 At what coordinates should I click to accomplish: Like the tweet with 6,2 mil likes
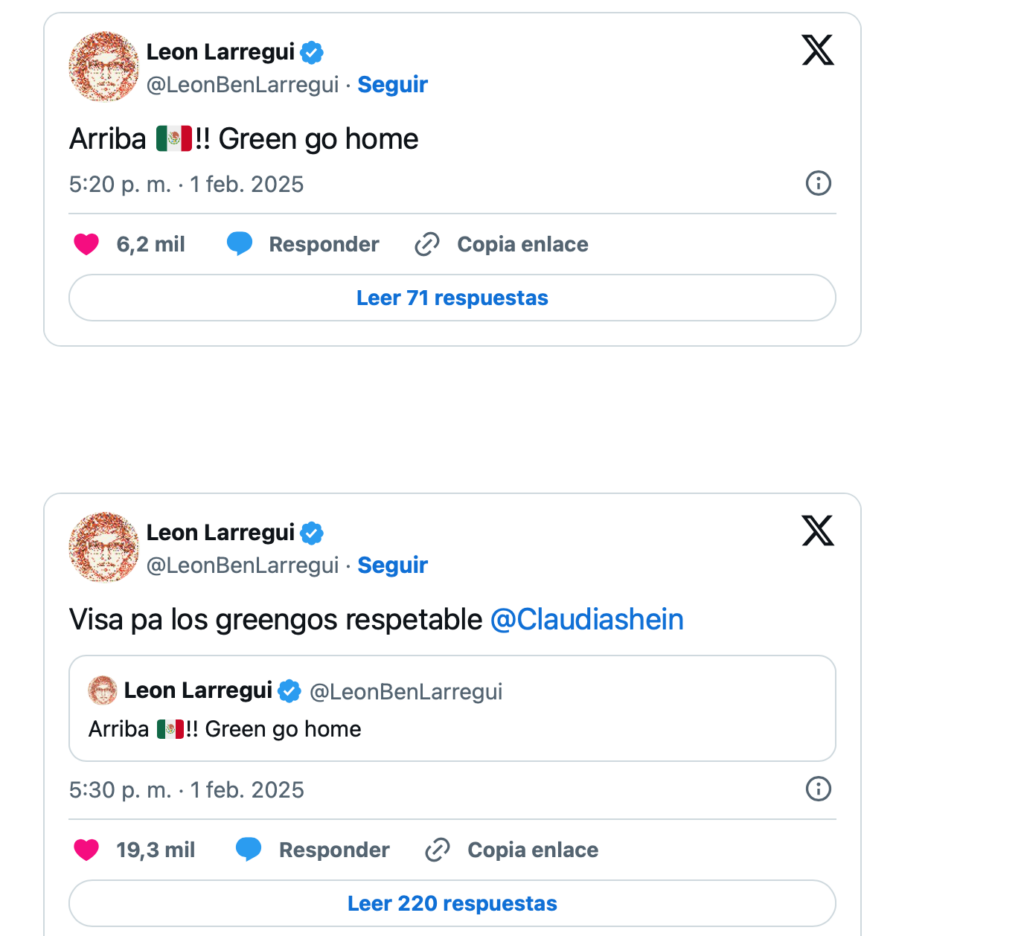click(x=86, y=244)
